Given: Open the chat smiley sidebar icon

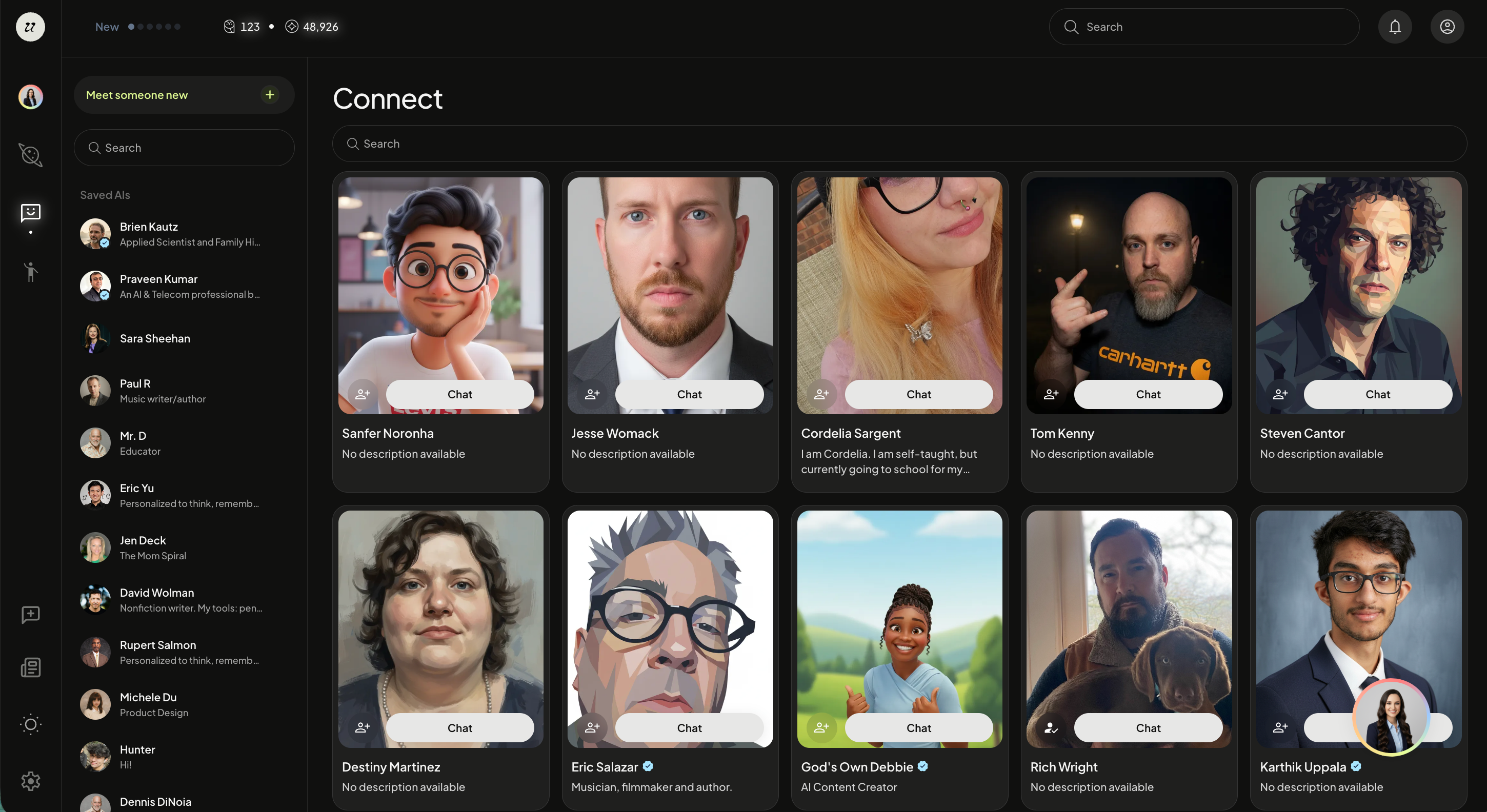Looking at the screenshot, I should click(x=31, y=212).
